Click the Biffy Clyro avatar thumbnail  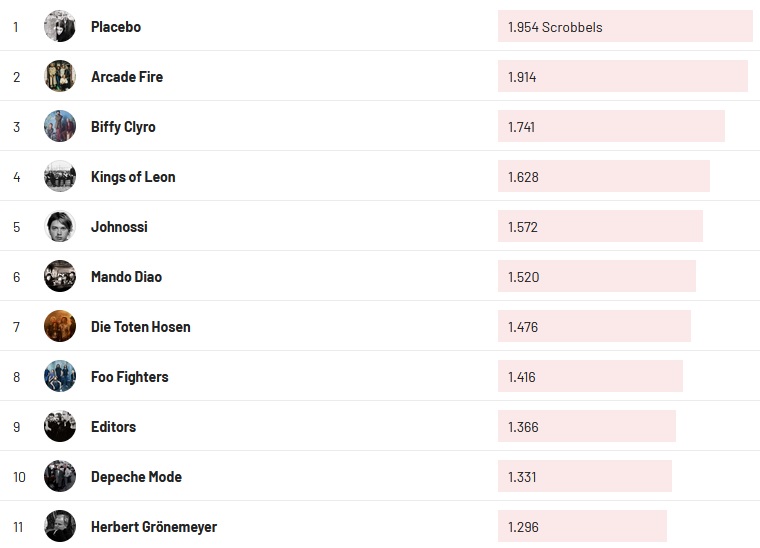tap(60, 127)
